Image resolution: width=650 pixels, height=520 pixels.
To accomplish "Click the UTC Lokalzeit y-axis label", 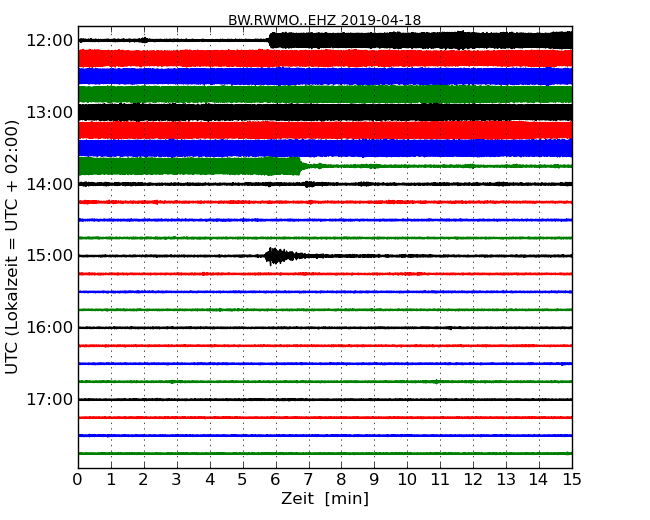I will [x=12, y=247].
